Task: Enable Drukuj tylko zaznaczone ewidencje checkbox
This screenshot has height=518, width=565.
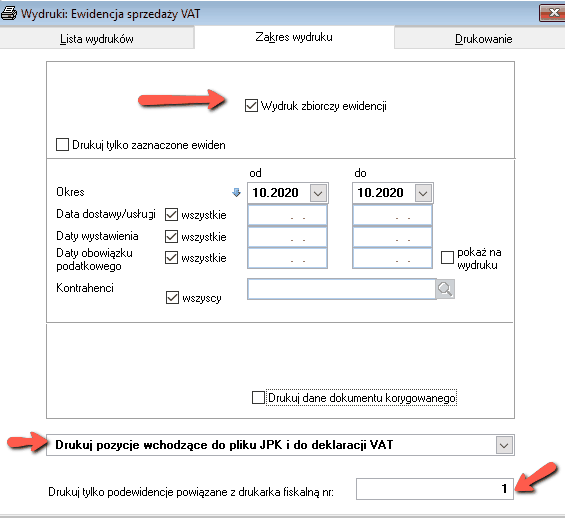Action: tap(62, 145)
